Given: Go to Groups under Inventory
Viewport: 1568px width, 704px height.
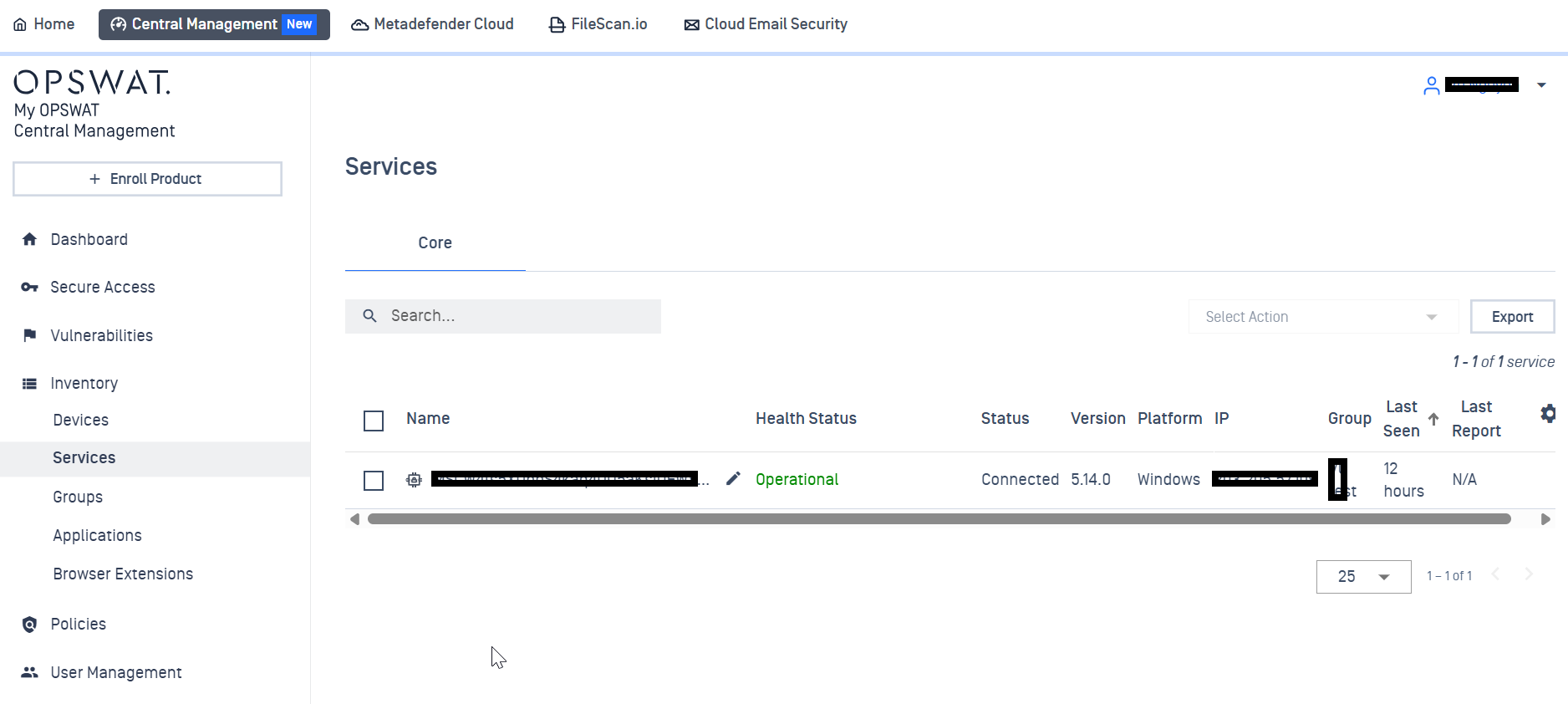Looking at the screenshot, I should point(78,497).
